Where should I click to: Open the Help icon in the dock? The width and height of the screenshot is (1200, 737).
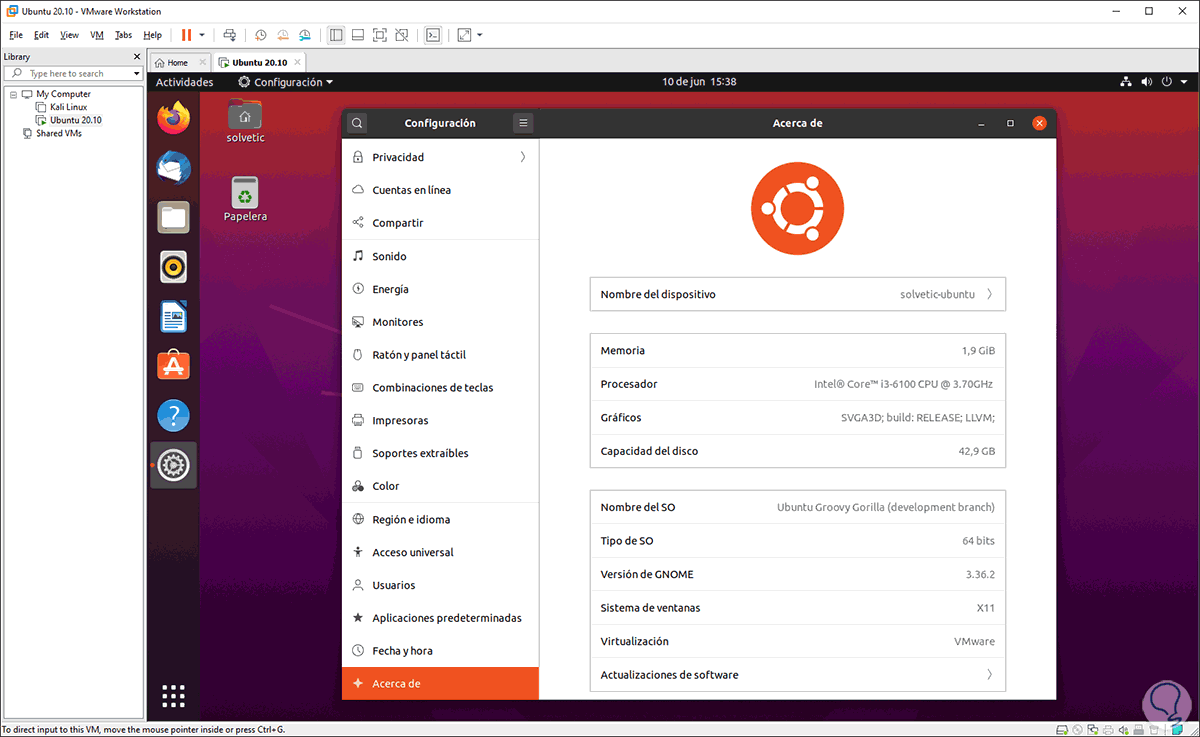pos(174,416)
